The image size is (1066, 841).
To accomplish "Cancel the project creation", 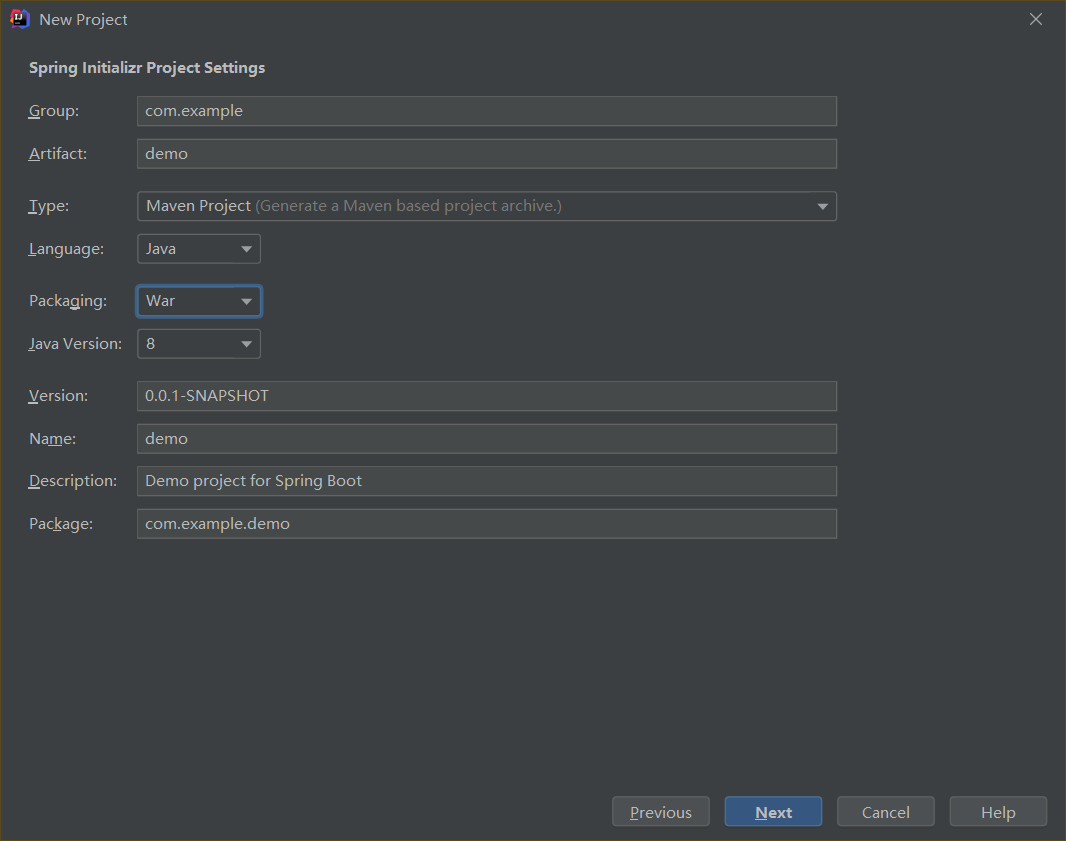I will pyautogui.click(x=885, y=812).
